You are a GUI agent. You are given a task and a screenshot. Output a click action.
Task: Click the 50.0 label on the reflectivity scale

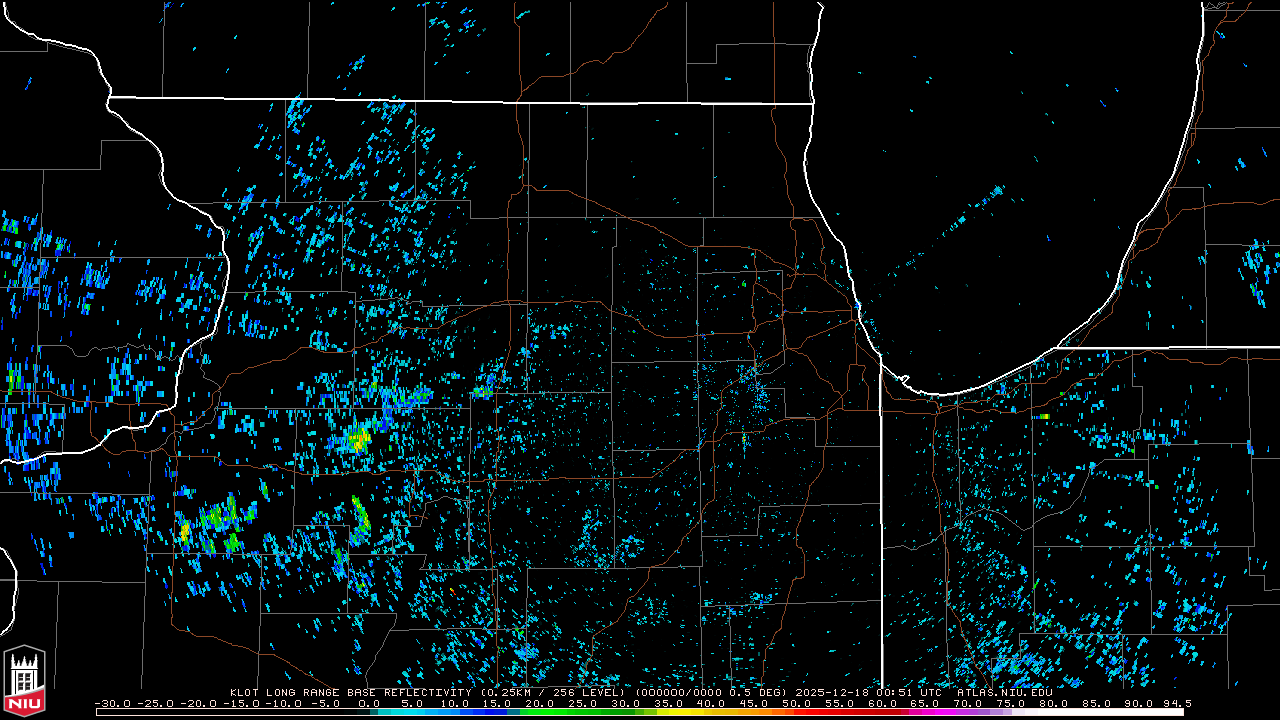[796, 703]
